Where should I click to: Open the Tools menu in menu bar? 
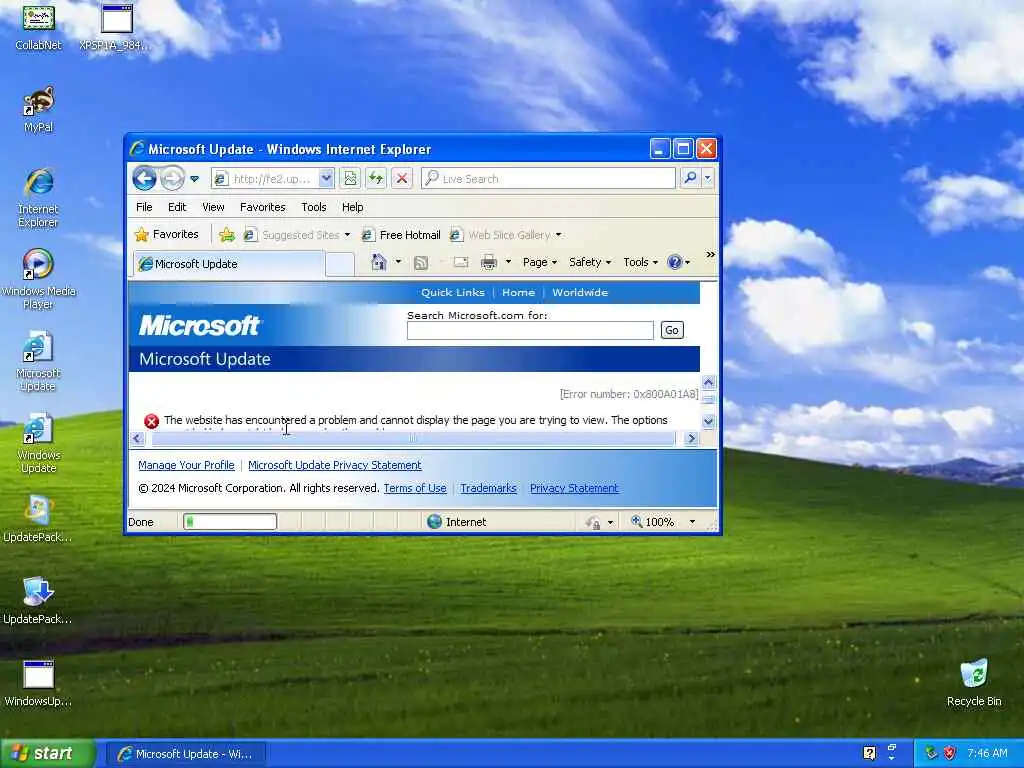pos(313,207)
